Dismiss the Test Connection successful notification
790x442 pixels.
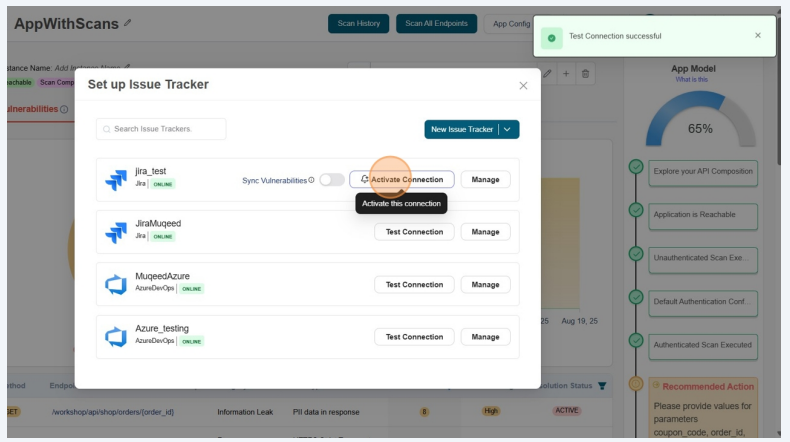pos(757,36)
